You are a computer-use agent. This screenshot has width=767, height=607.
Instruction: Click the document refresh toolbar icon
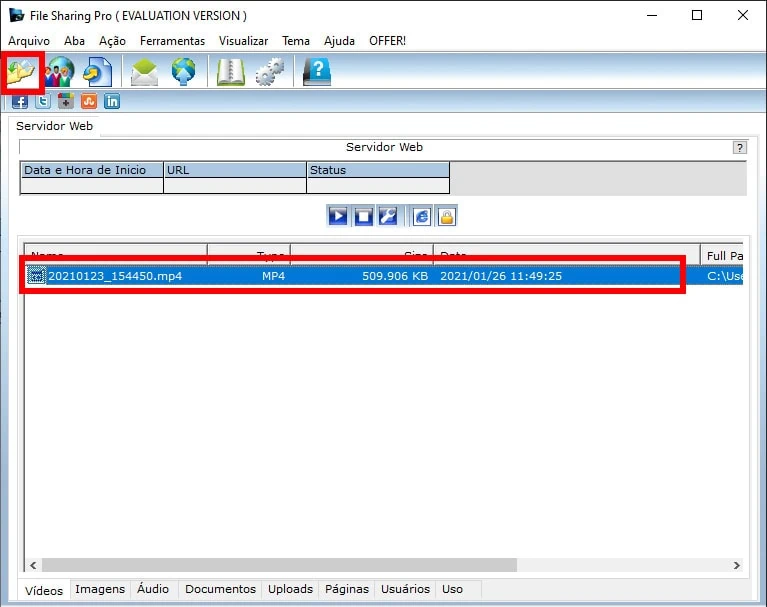(x=97, y=72)
